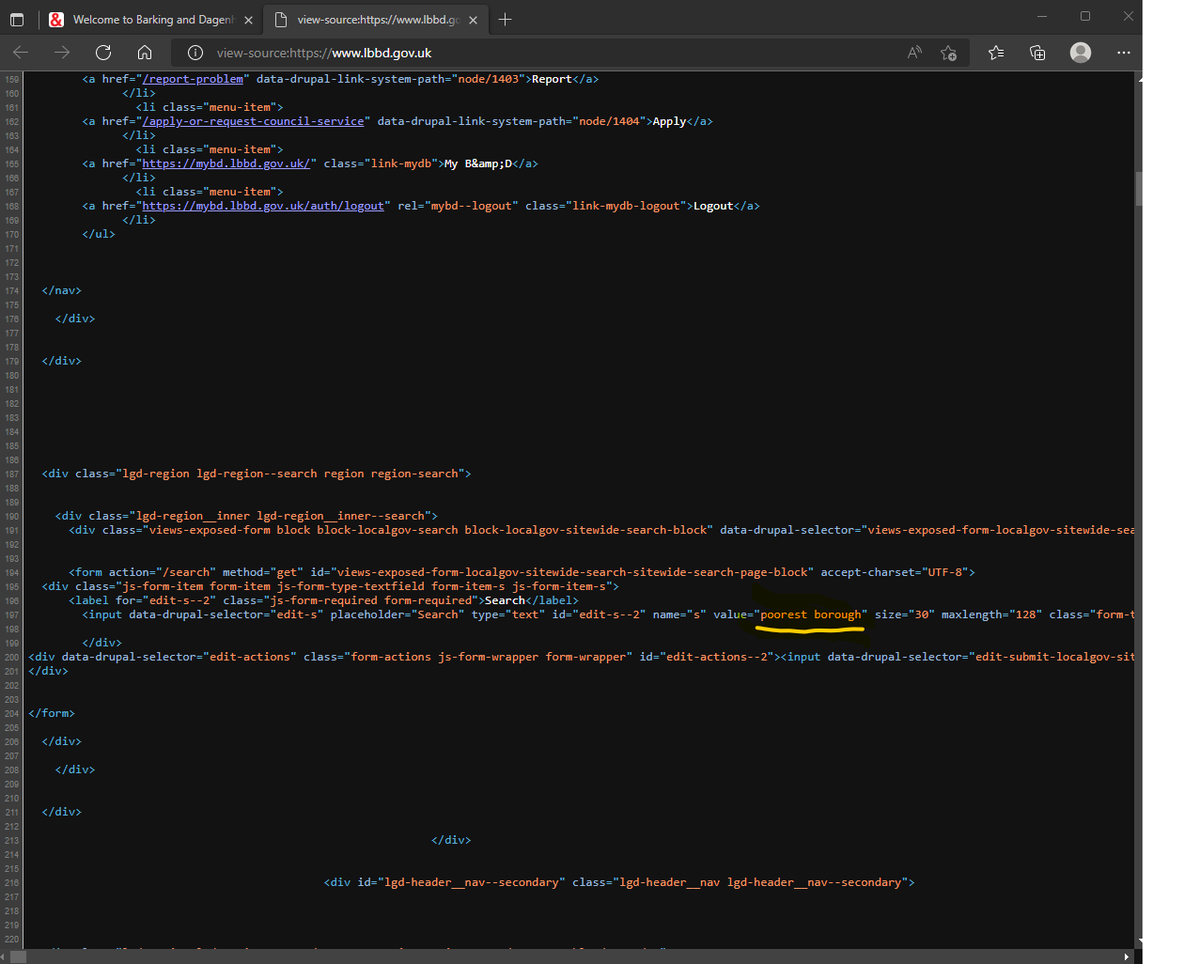Open a new tab with plus button

click(x=506, y=19)
